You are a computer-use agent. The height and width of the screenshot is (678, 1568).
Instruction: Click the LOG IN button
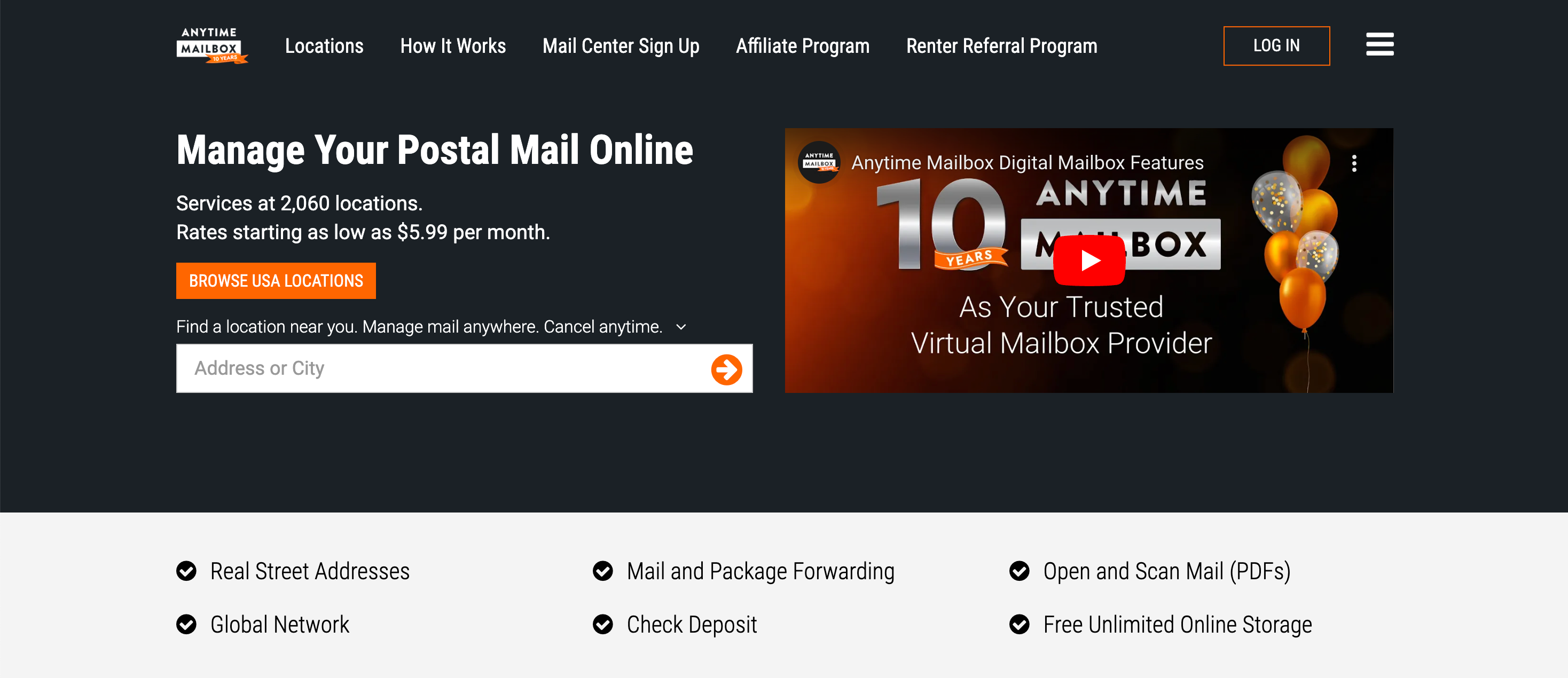point(1276,45)
